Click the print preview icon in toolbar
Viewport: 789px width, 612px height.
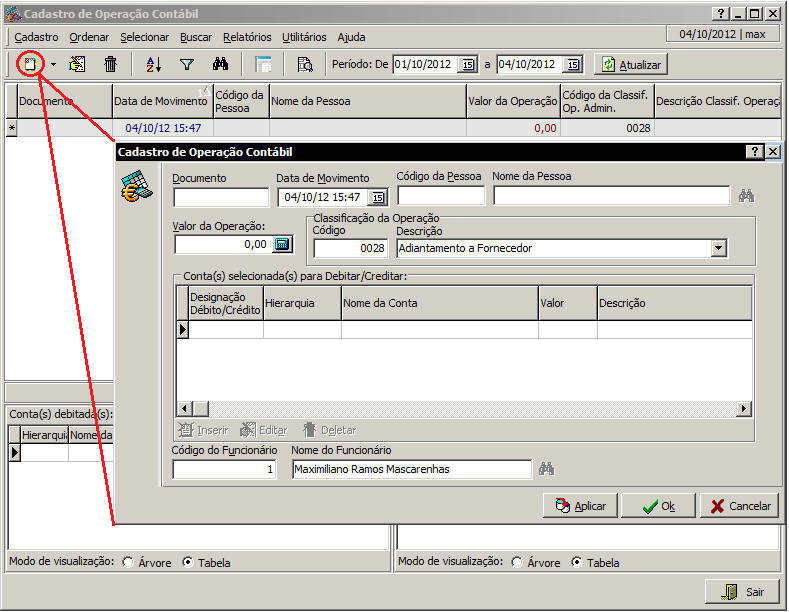(305, 64)
